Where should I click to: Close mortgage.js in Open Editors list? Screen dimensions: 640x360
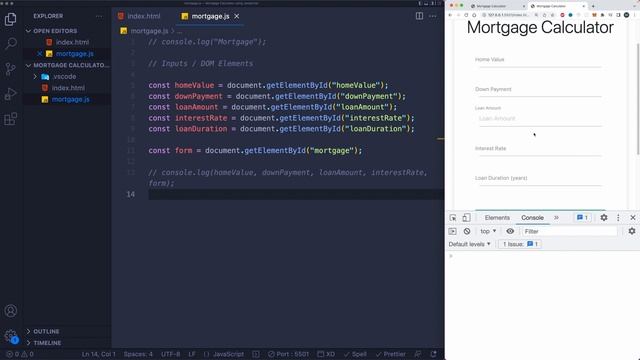(40, 53)
